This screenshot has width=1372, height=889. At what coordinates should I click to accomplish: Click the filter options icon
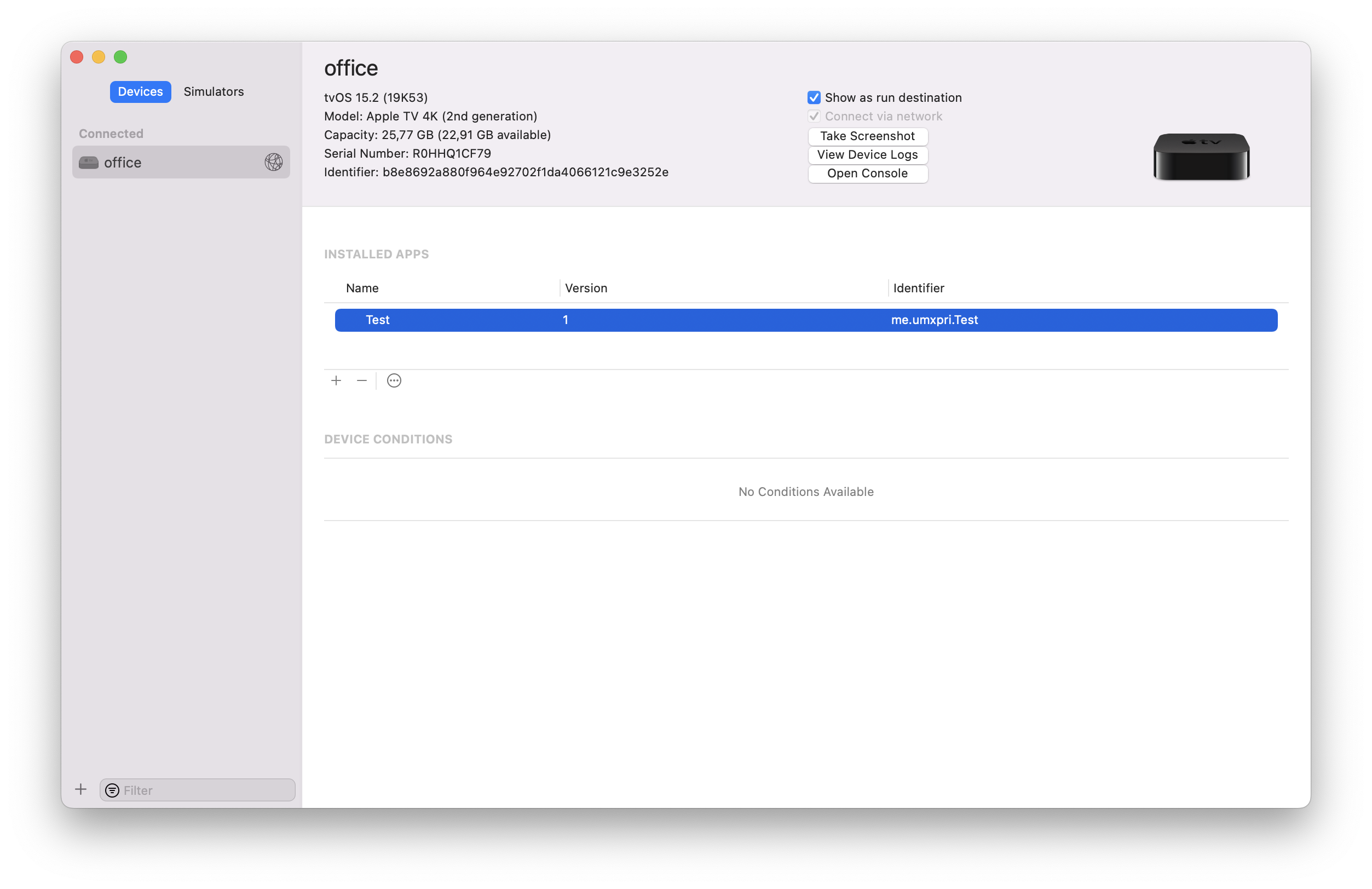pyautogui.click(x=112, y=790)
